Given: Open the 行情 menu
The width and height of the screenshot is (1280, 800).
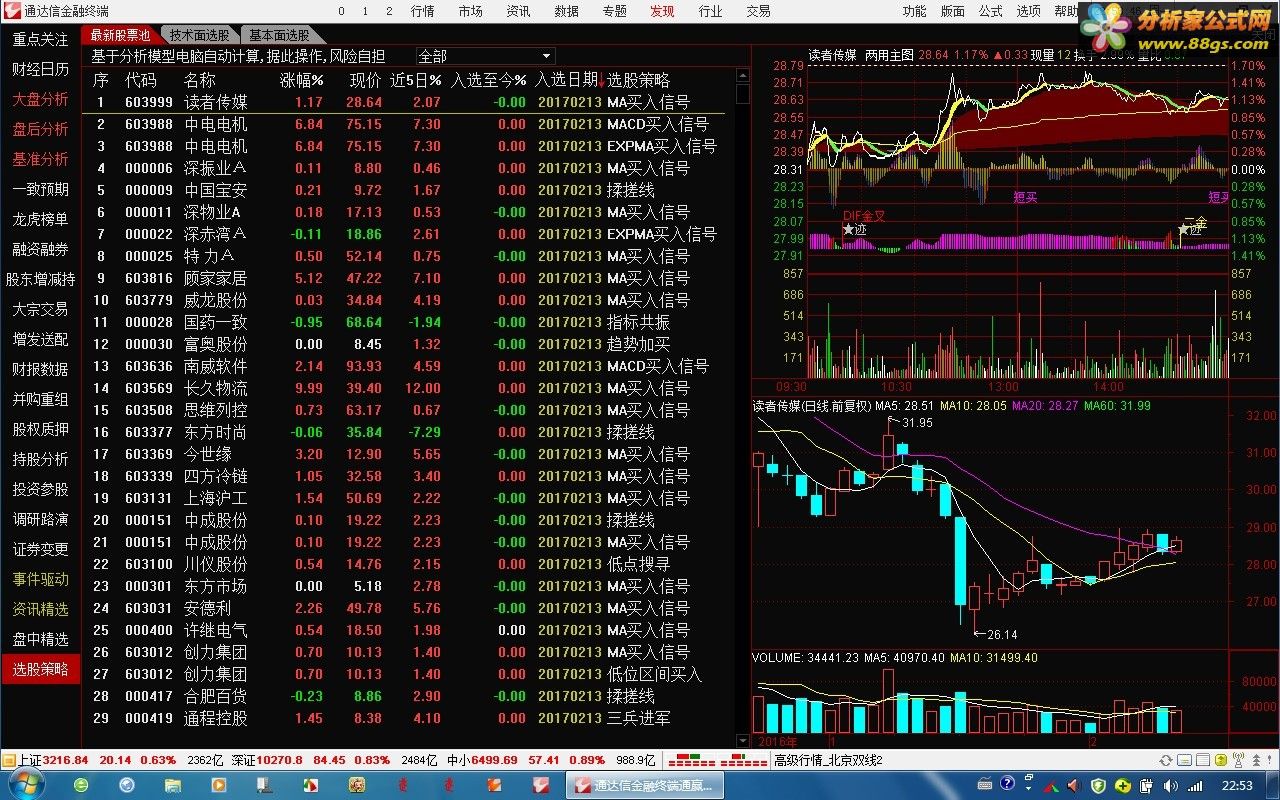Looking at the screenshot, I should pos(422,11).
